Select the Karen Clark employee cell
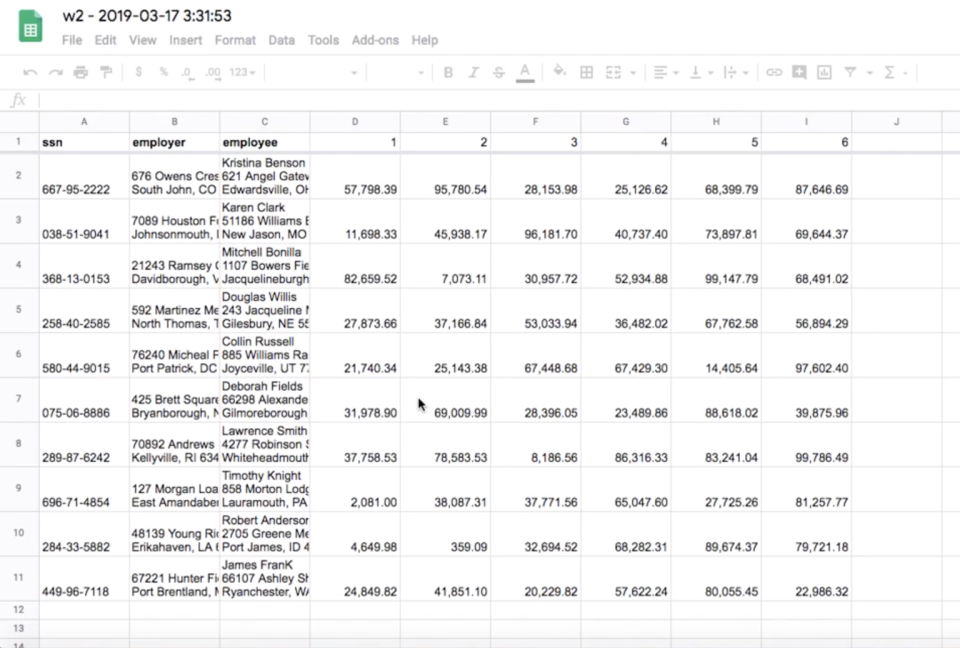The width and height of the screenshot is (960, 648). click(x=264, y=220)
